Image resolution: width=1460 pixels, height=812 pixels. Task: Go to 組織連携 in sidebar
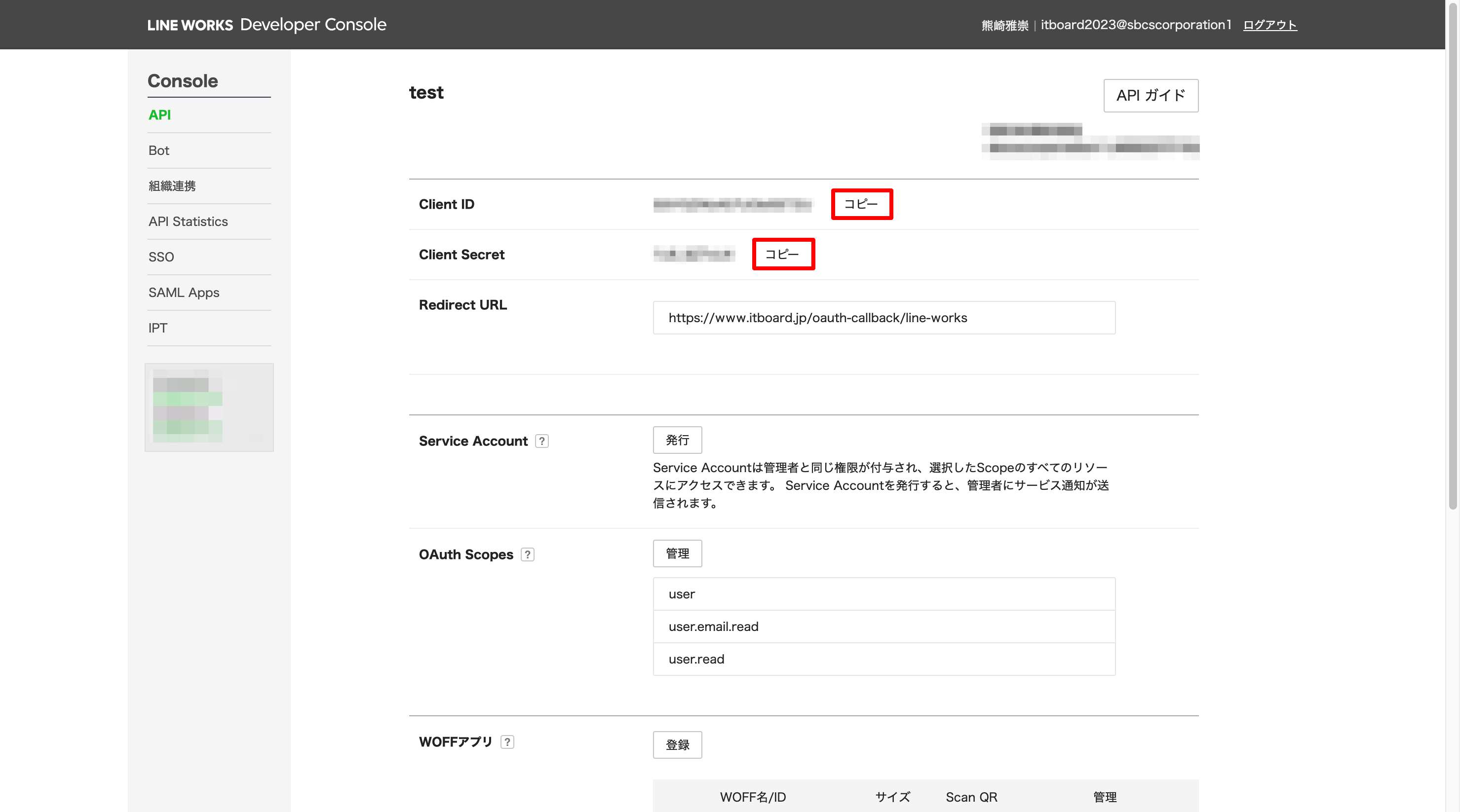[172, 186]
